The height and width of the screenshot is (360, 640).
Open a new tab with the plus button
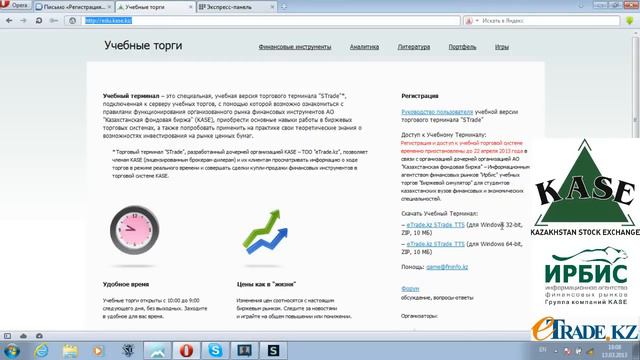[284, 7]
